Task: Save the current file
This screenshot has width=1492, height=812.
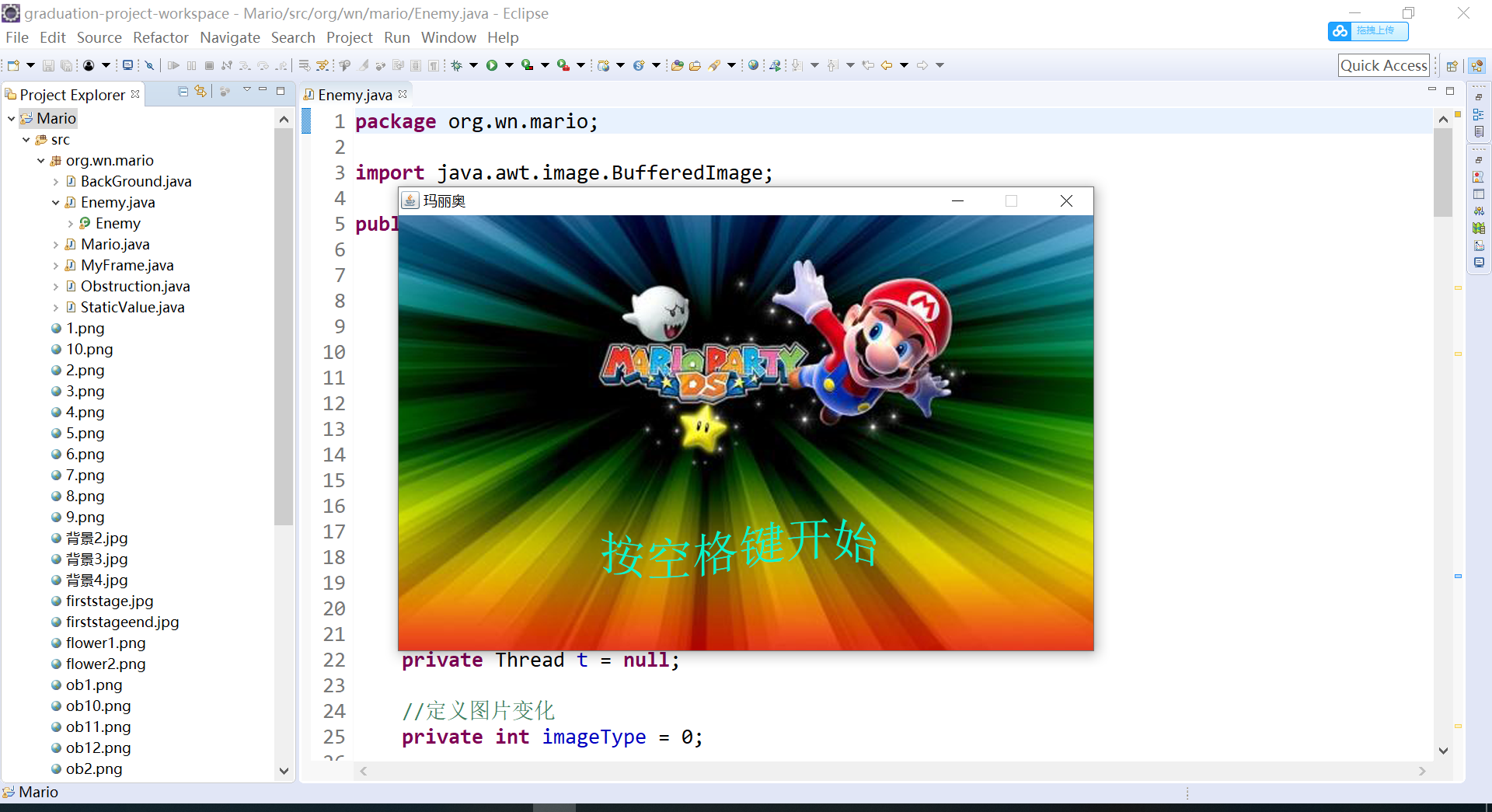Action: click(x=49, y=65)
